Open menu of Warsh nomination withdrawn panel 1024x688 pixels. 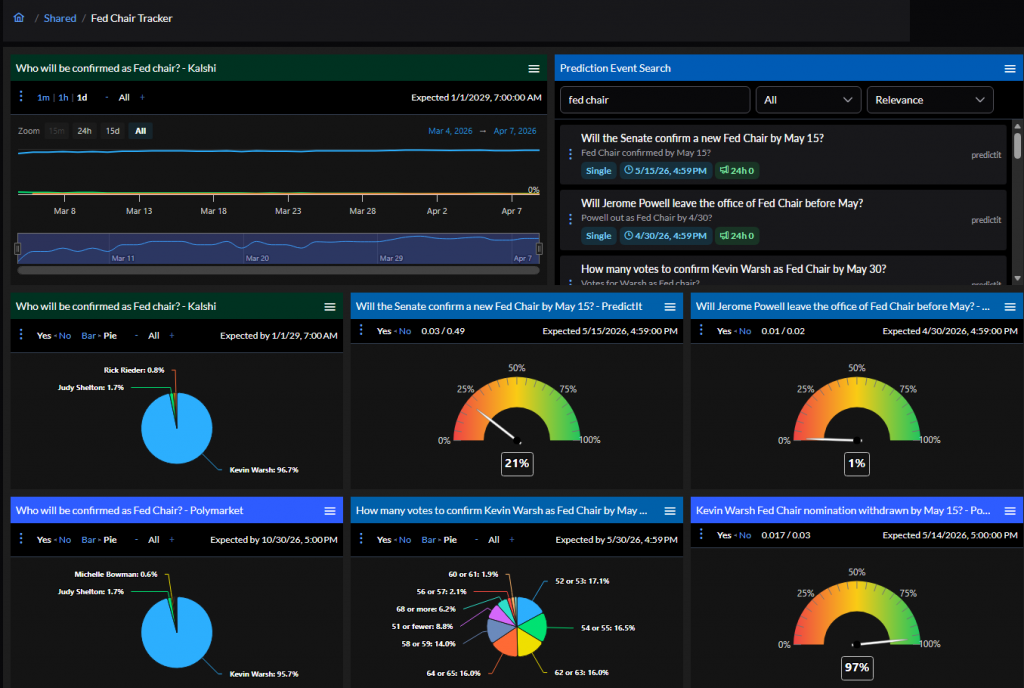click(1009, 510)
